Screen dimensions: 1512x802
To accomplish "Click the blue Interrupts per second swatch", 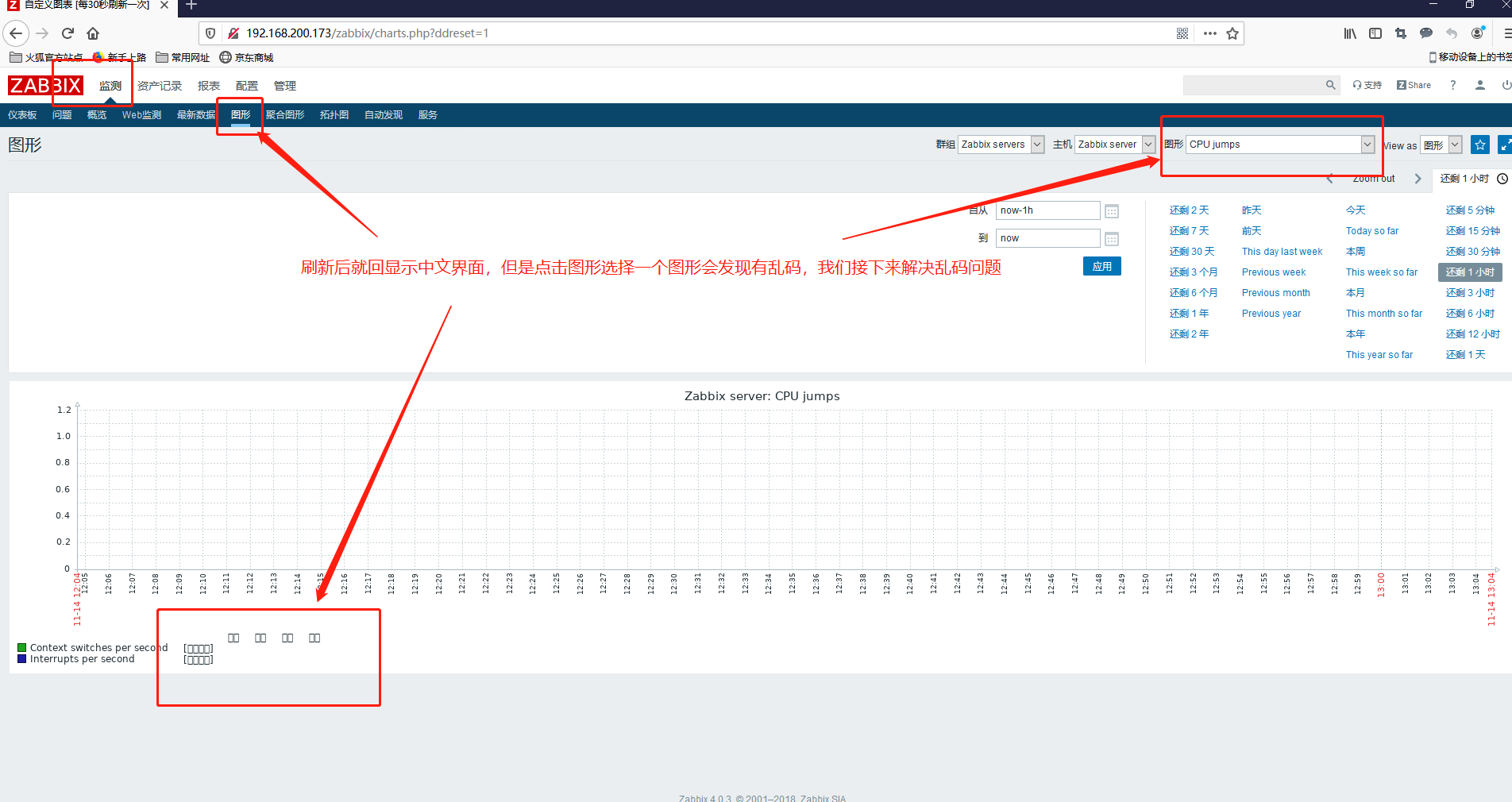I will [x=22, y=659].
